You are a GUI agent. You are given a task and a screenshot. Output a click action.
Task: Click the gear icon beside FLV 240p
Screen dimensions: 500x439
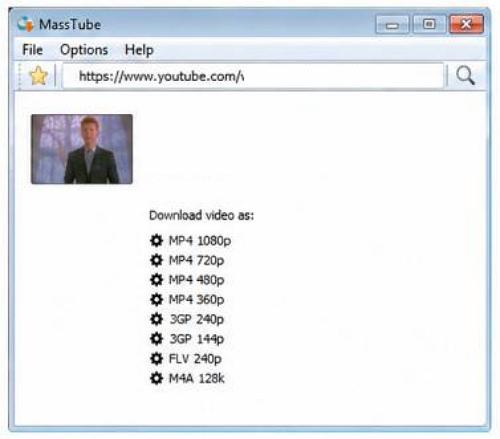(156, 359)
